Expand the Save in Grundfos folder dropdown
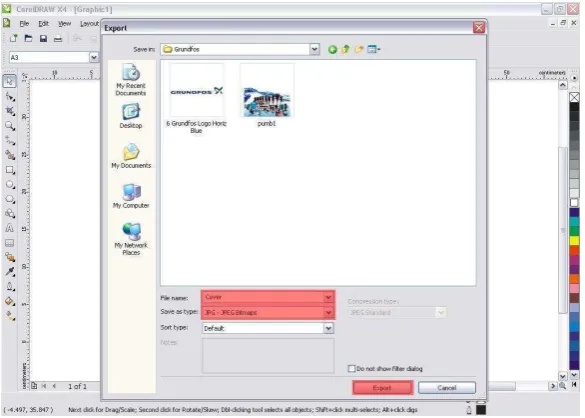 click(x=315, y=49)
